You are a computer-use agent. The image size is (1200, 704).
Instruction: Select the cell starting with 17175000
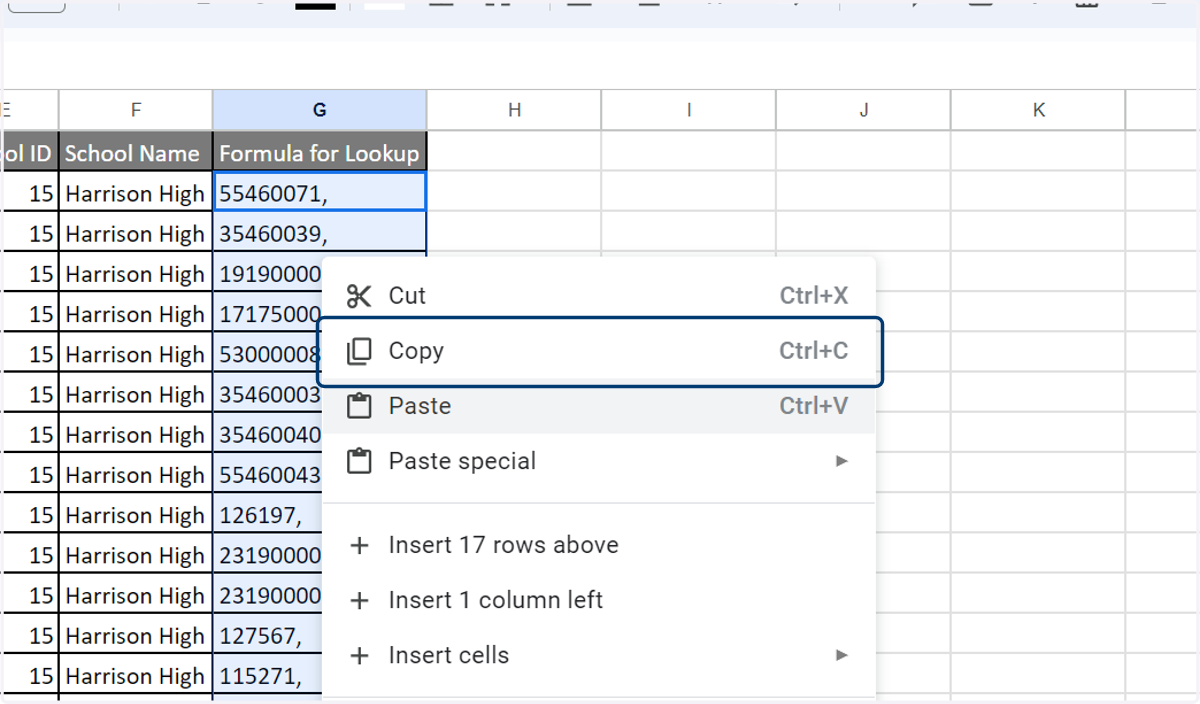[x=268, y=314]
